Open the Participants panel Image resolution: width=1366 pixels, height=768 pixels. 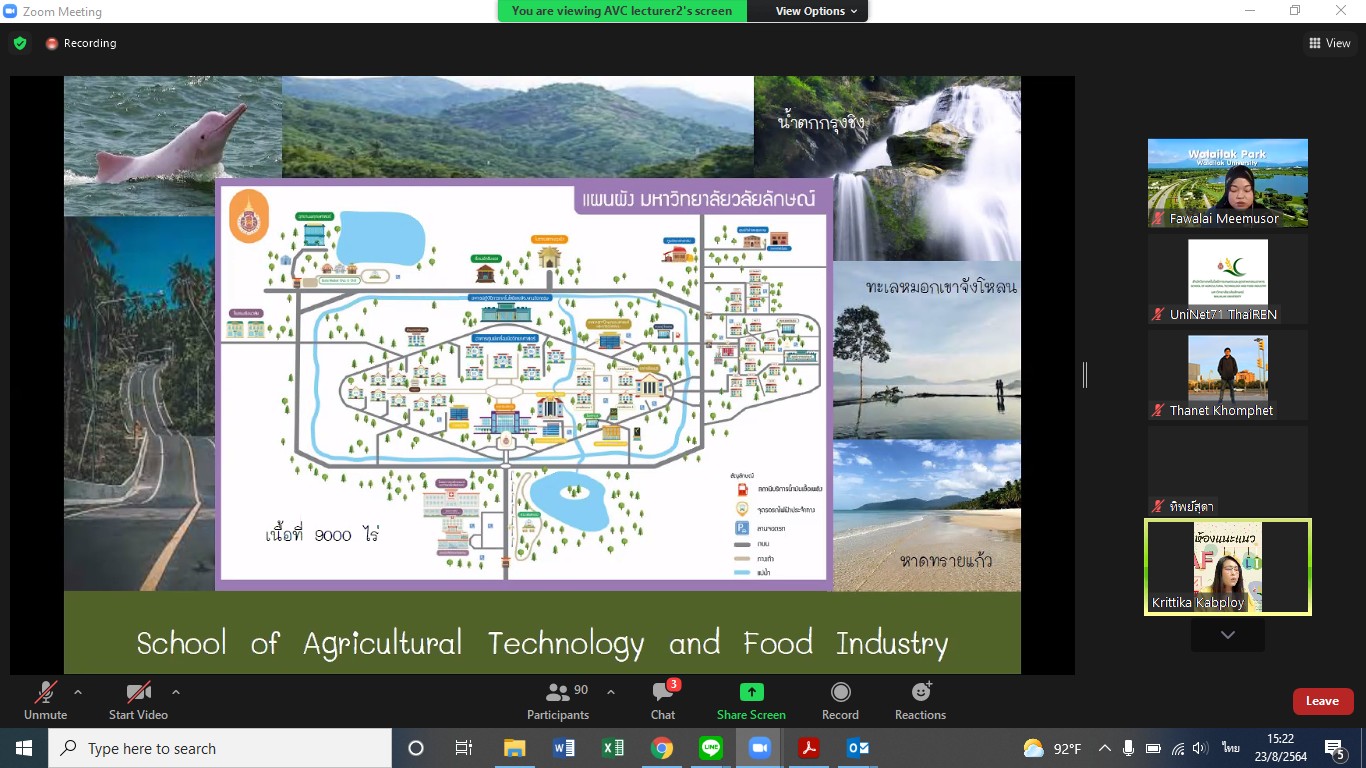click(x=558, y=700)
